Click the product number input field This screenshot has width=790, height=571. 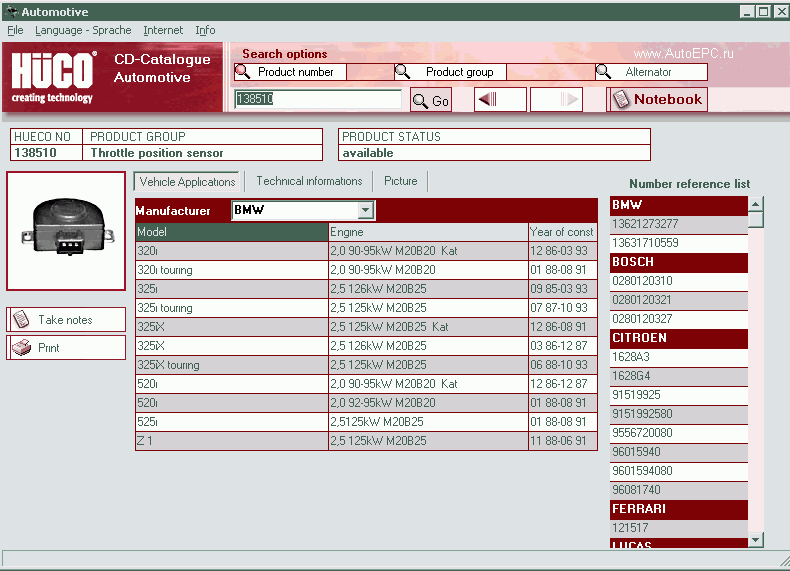[x=318, y=99]
